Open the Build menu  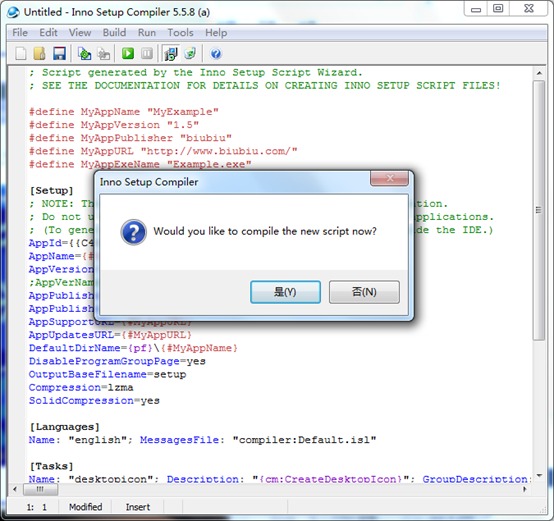click(x=114, y=33)
